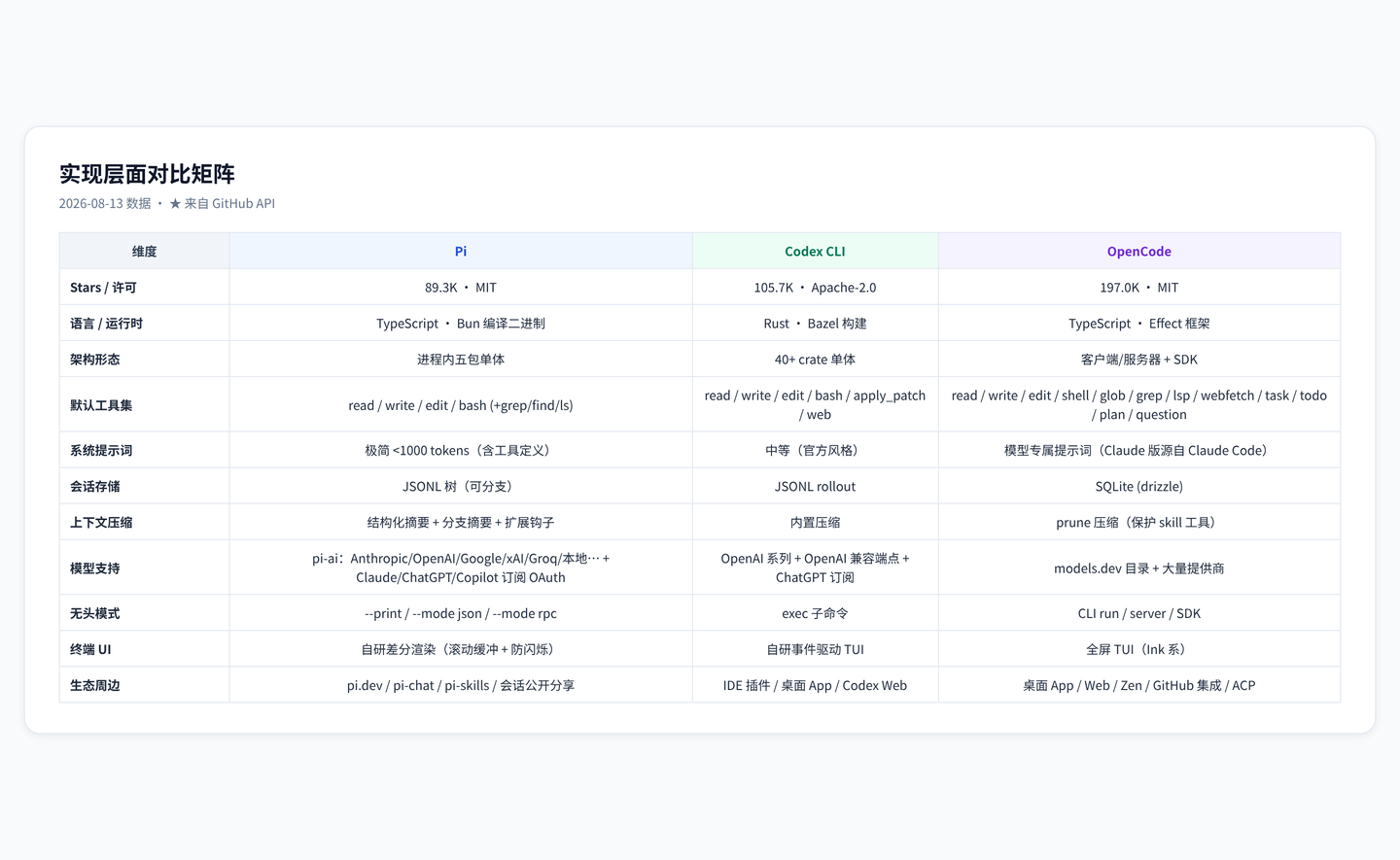This screenshot has height=860, width=1400.
Task: Click the '40+ crate 单体' cell
Action: click(x=815, y=360)
